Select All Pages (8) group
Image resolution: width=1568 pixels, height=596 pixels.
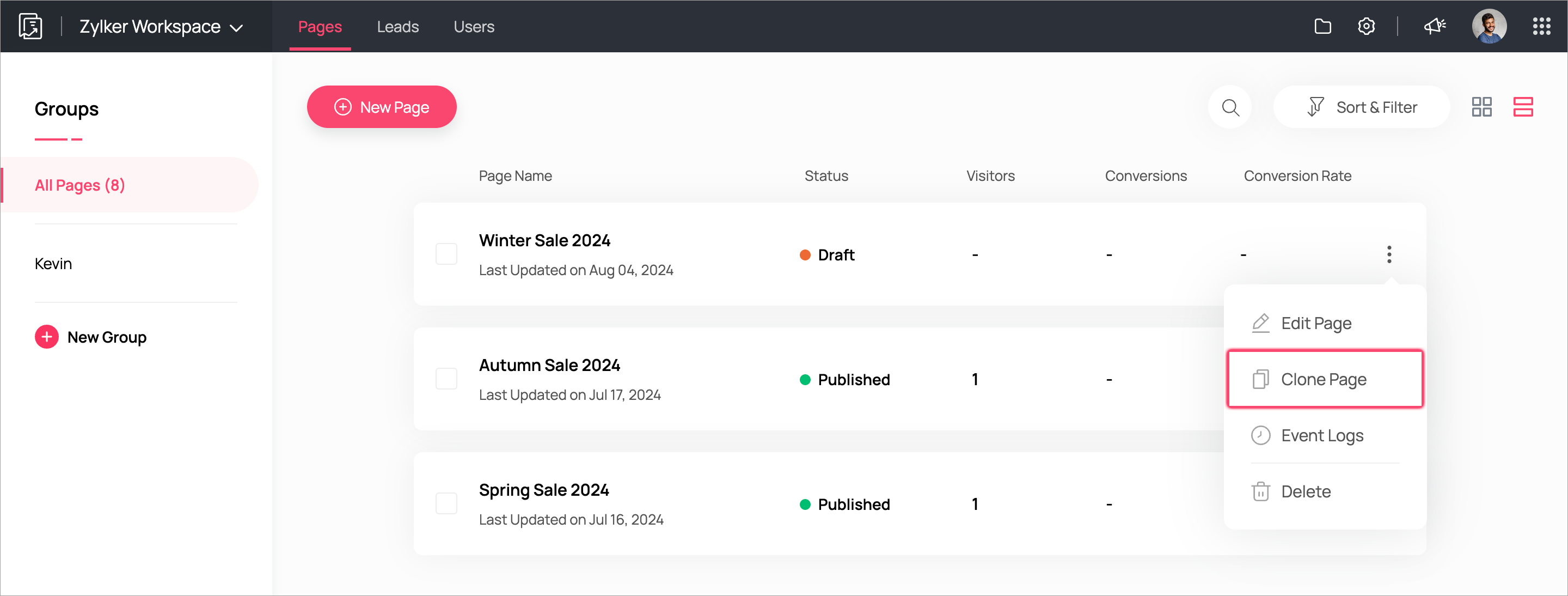pyautogui.click(x=129, y=185)
